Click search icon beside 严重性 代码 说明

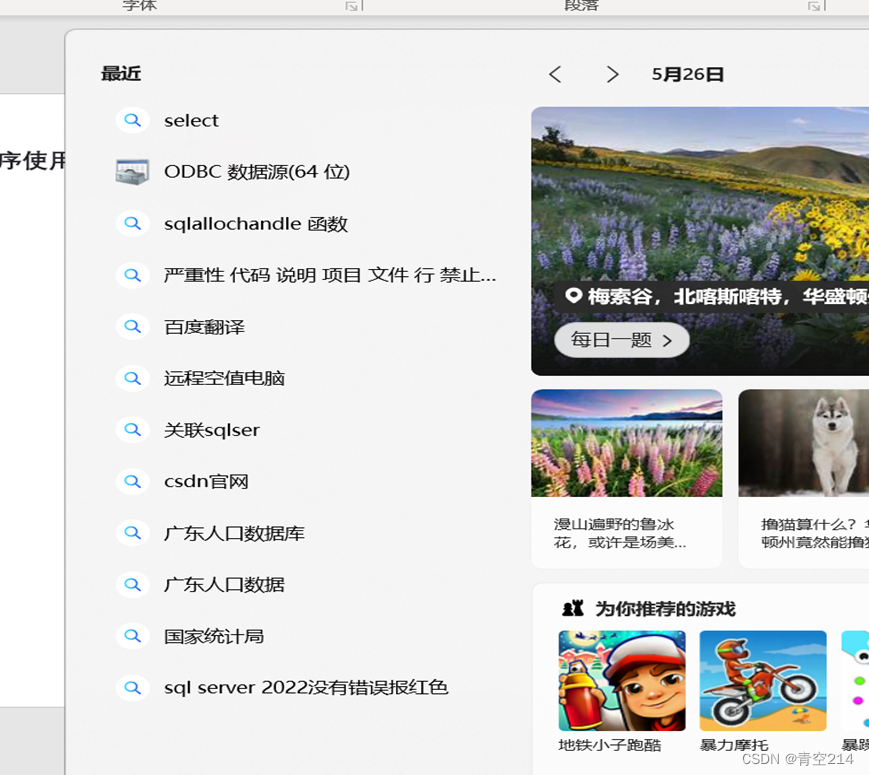click(x=132, y=275)
